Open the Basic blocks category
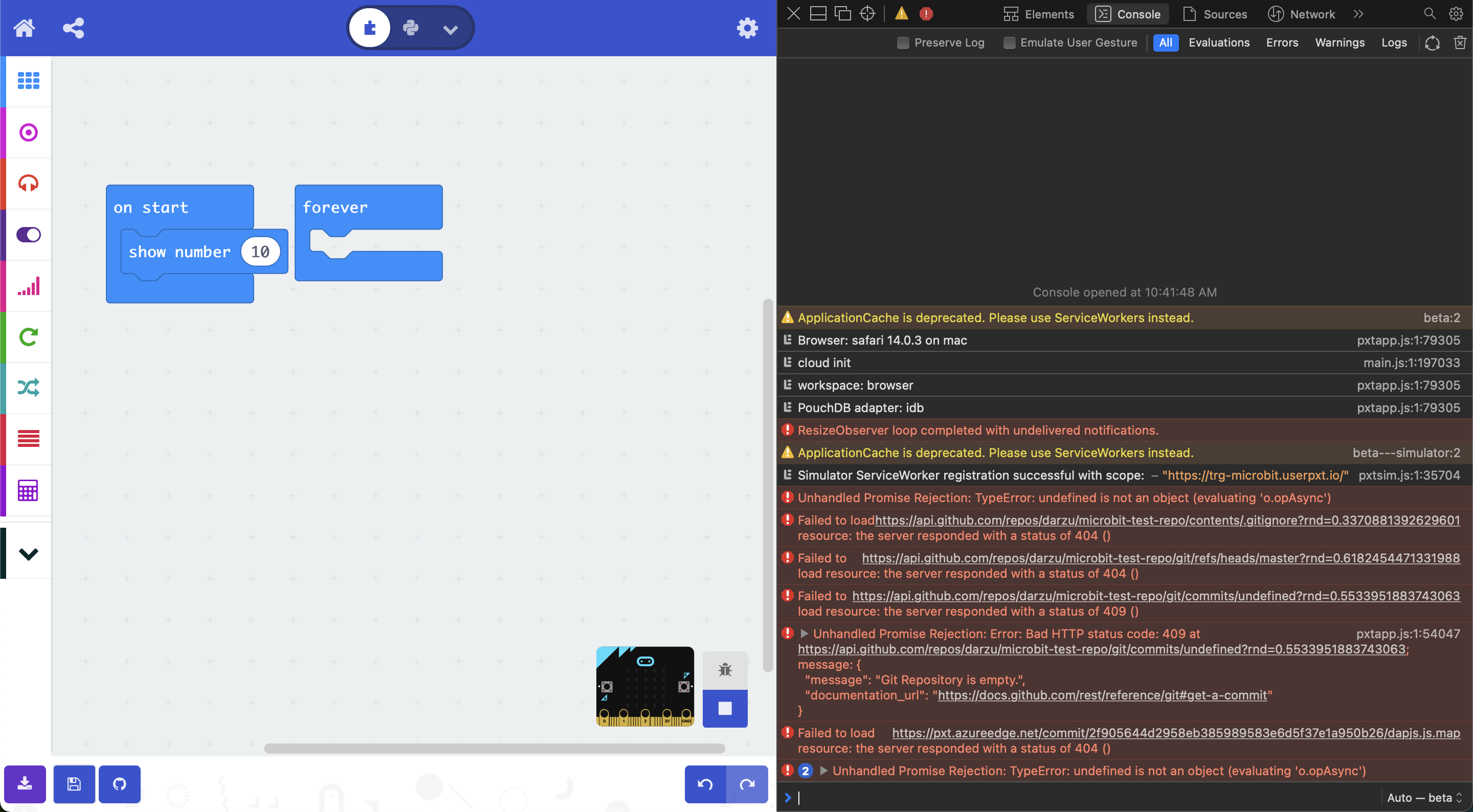The height and width of the screenshot is (812, 1473). [x=28, y=81]
